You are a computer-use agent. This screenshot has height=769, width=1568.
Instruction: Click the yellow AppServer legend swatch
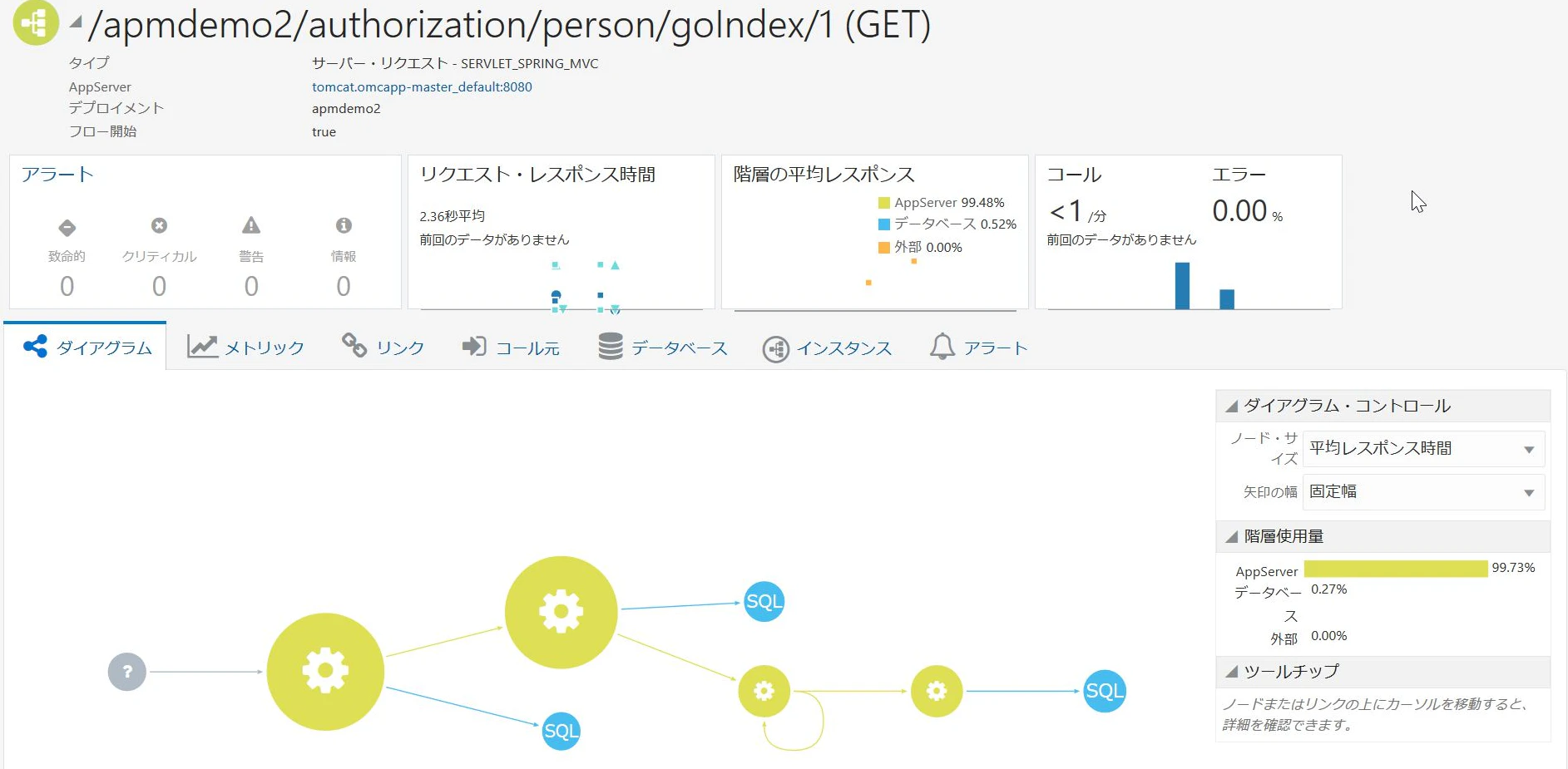884,203
